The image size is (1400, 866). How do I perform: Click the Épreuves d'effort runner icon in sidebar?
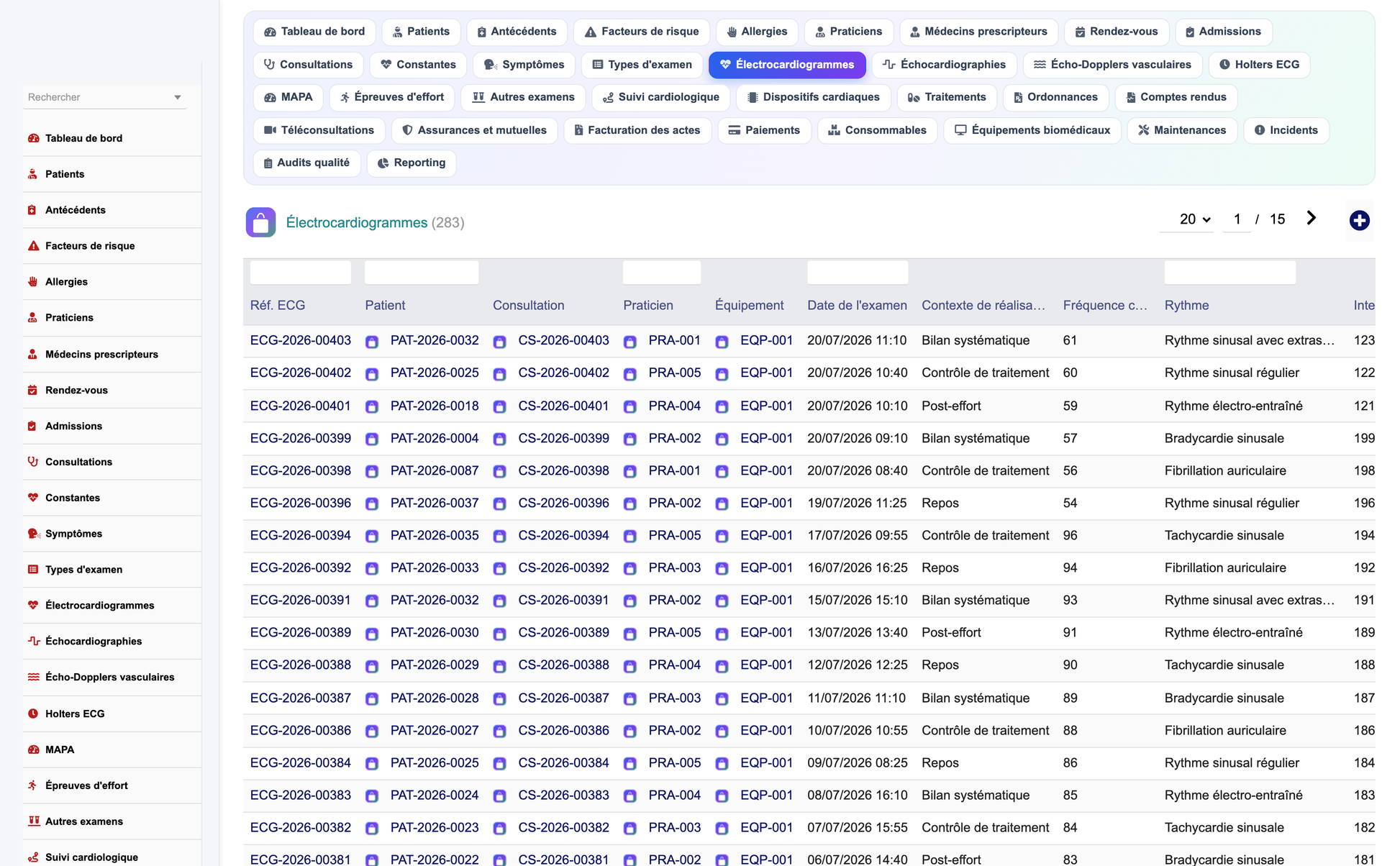click(33, 785)
